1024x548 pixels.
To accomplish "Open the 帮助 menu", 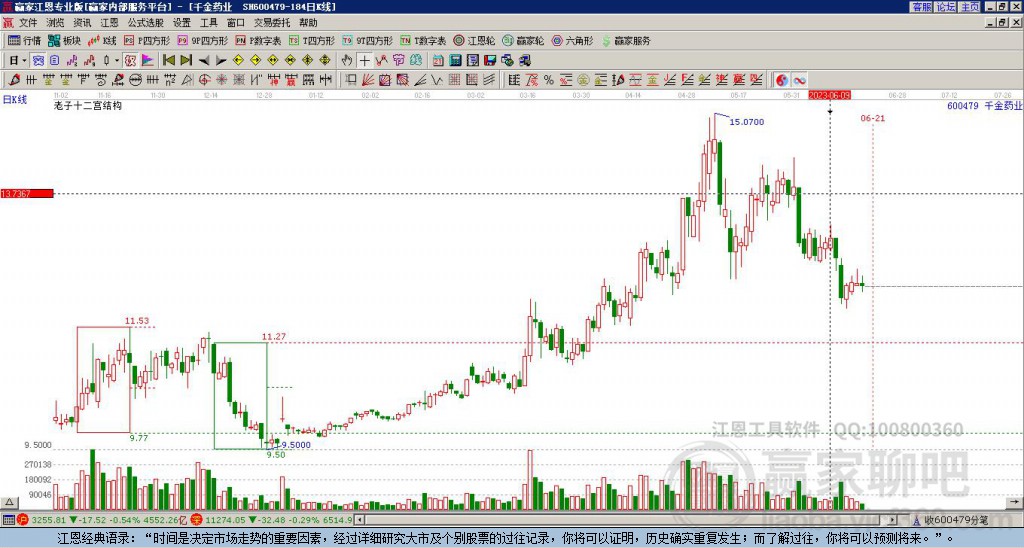I will pos(308,23).
